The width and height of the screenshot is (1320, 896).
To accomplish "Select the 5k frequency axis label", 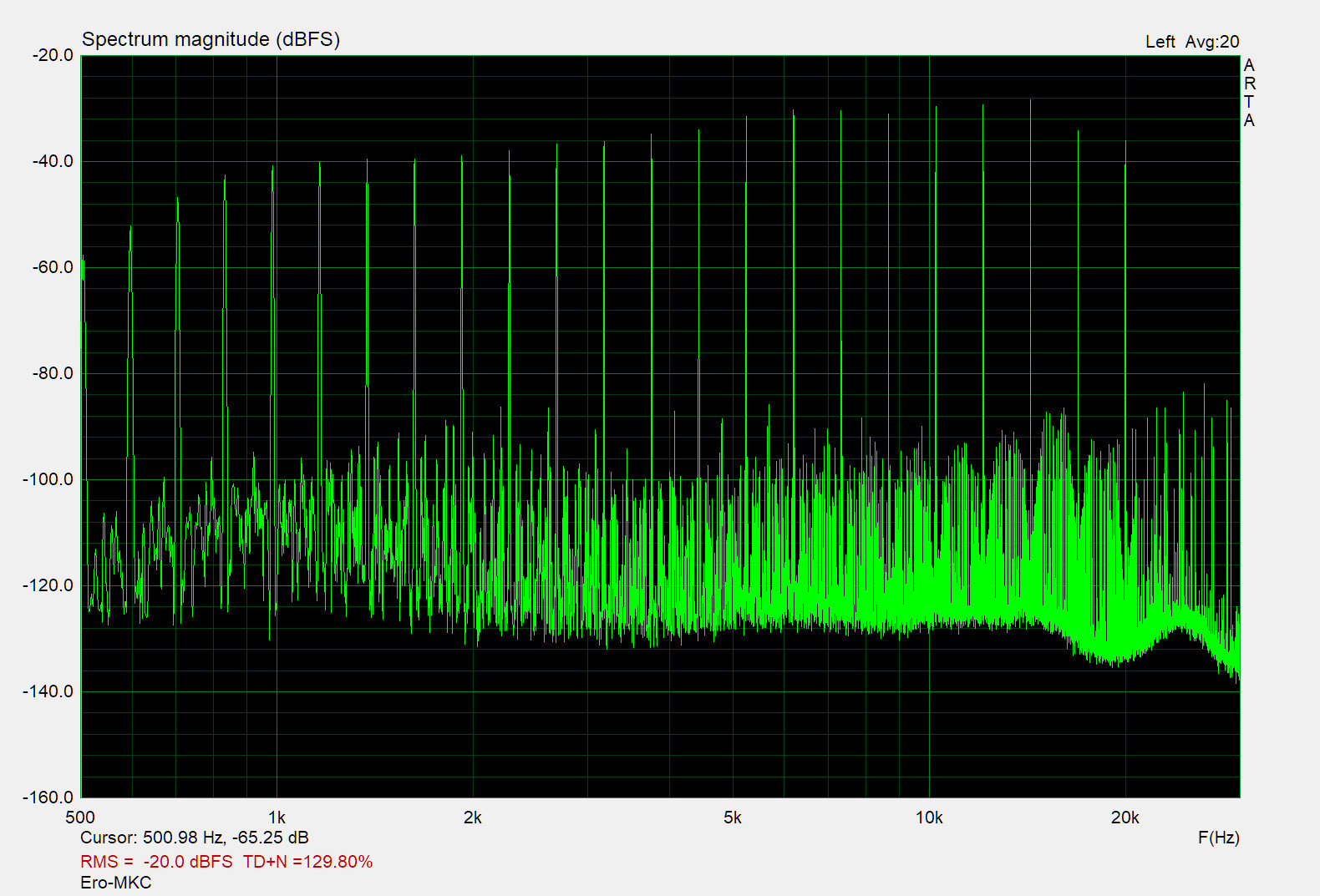I will 733,818.
